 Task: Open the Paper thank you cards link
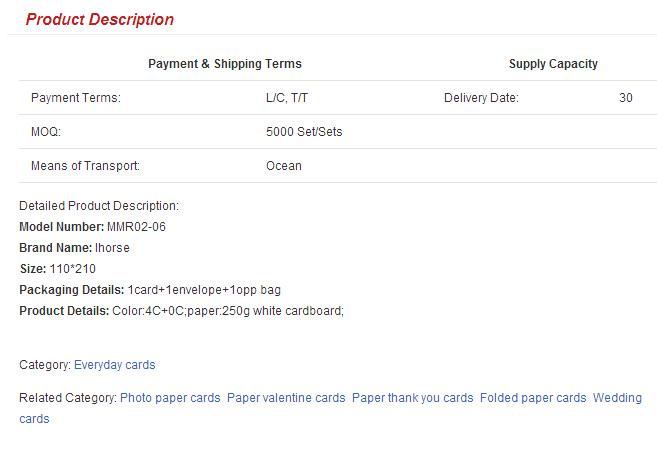coord(413,398)
